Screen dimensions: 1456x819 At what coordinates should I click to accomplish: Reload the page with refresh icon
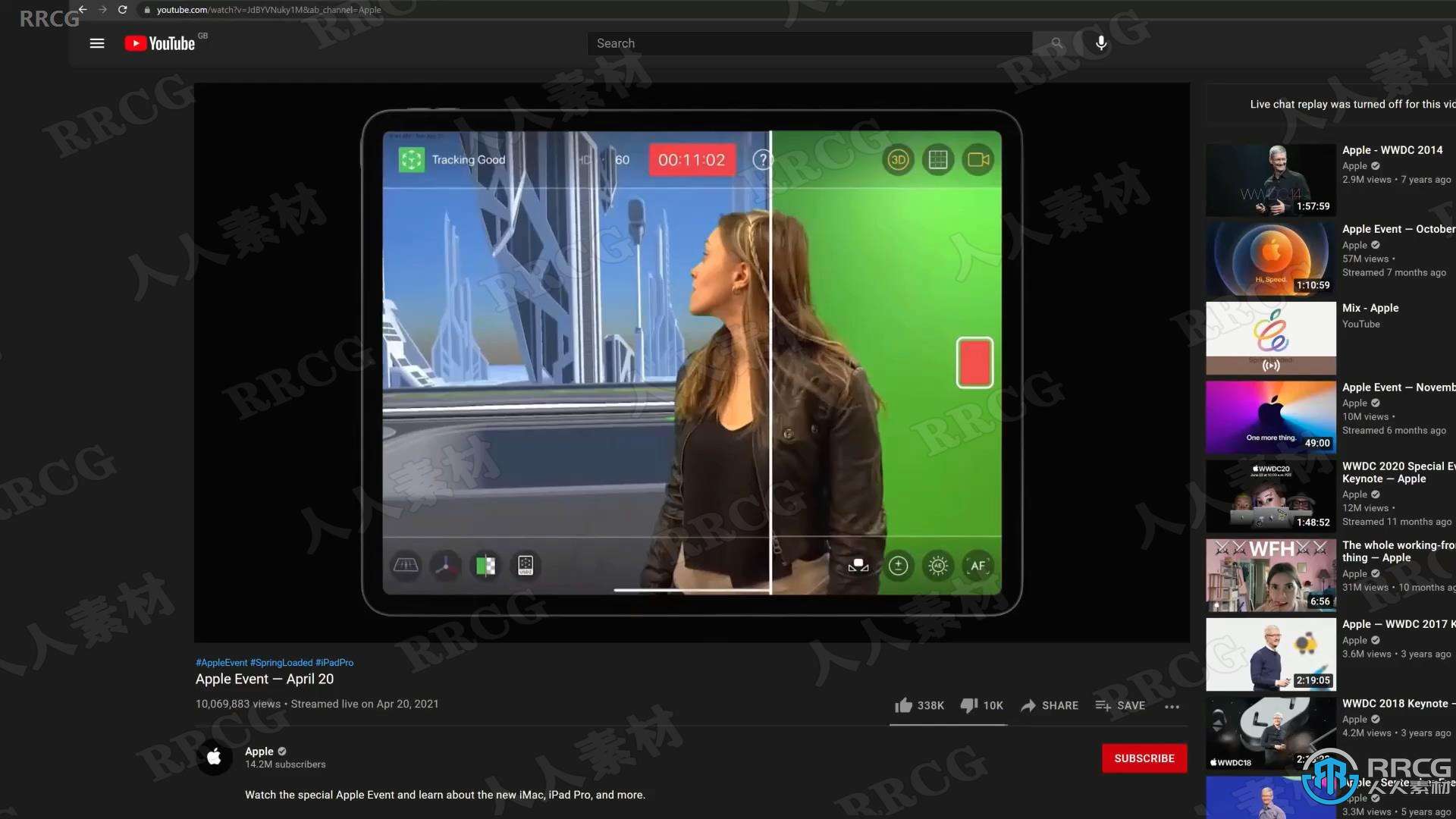pyautogui.click(x=122, y=10)
